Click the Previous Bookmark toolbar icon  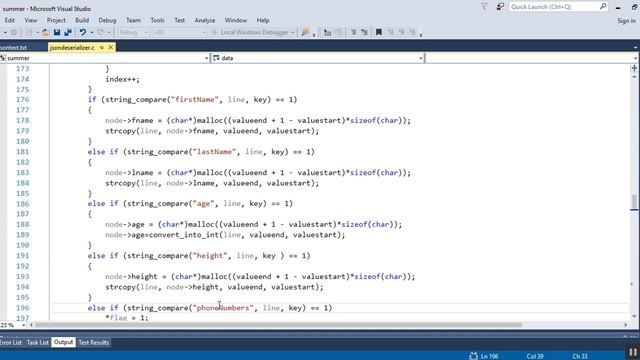[390, 32]
